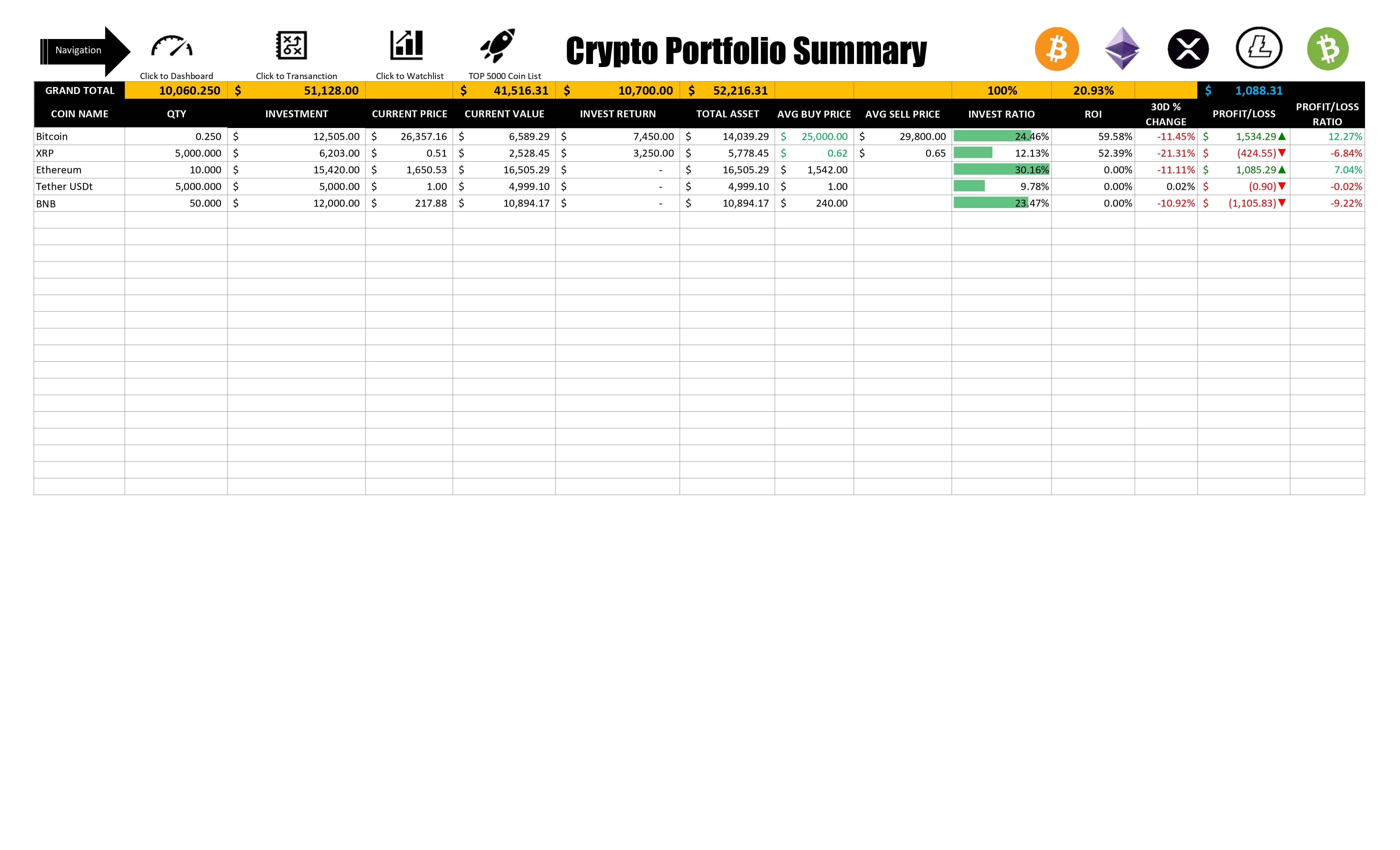Click grand total investment 51,128.00
Image resolution: width=1400 pixels, height=850 pixels.
tap(297, 90)
